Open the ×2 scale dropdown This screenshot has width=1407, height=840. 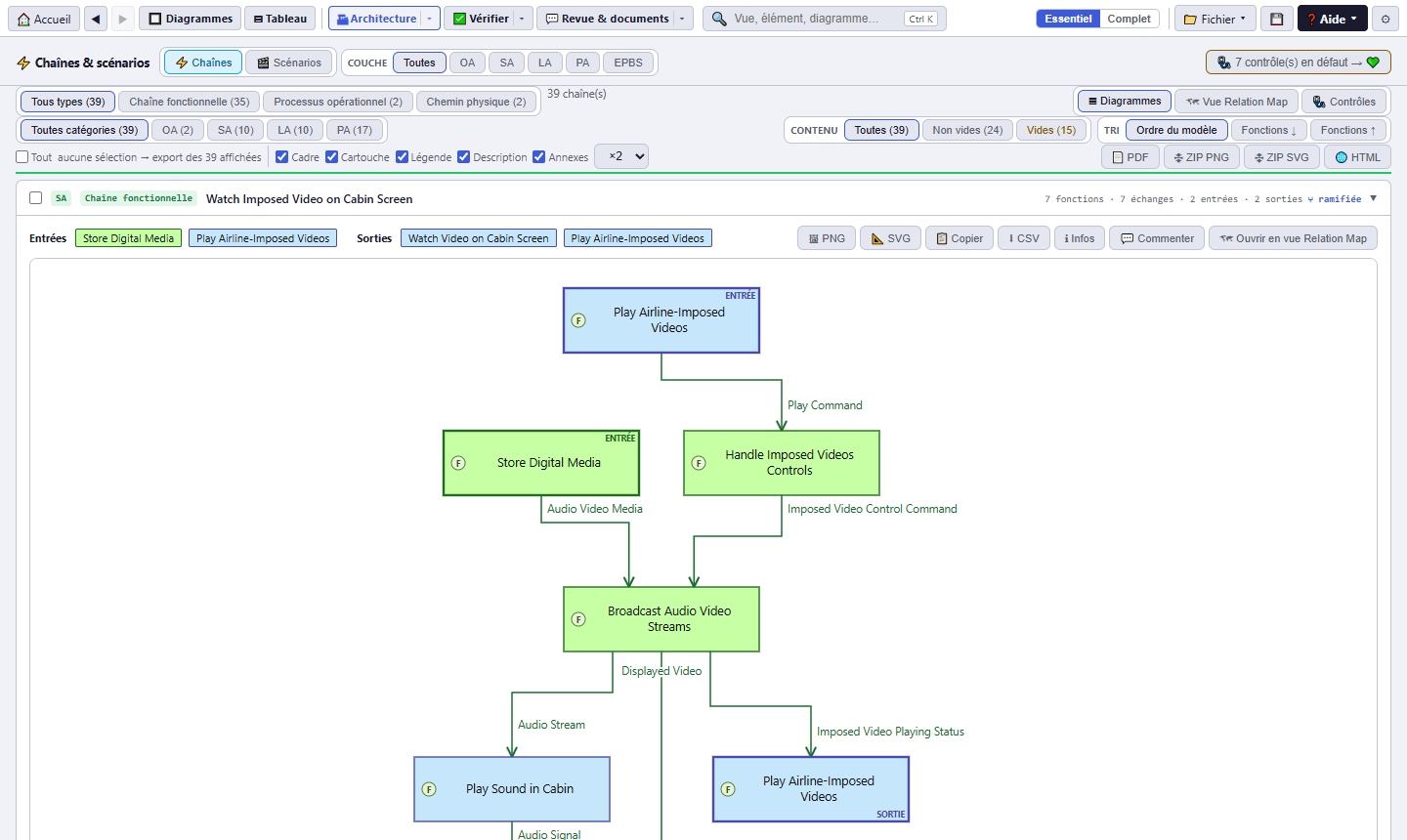coord(621,156)
